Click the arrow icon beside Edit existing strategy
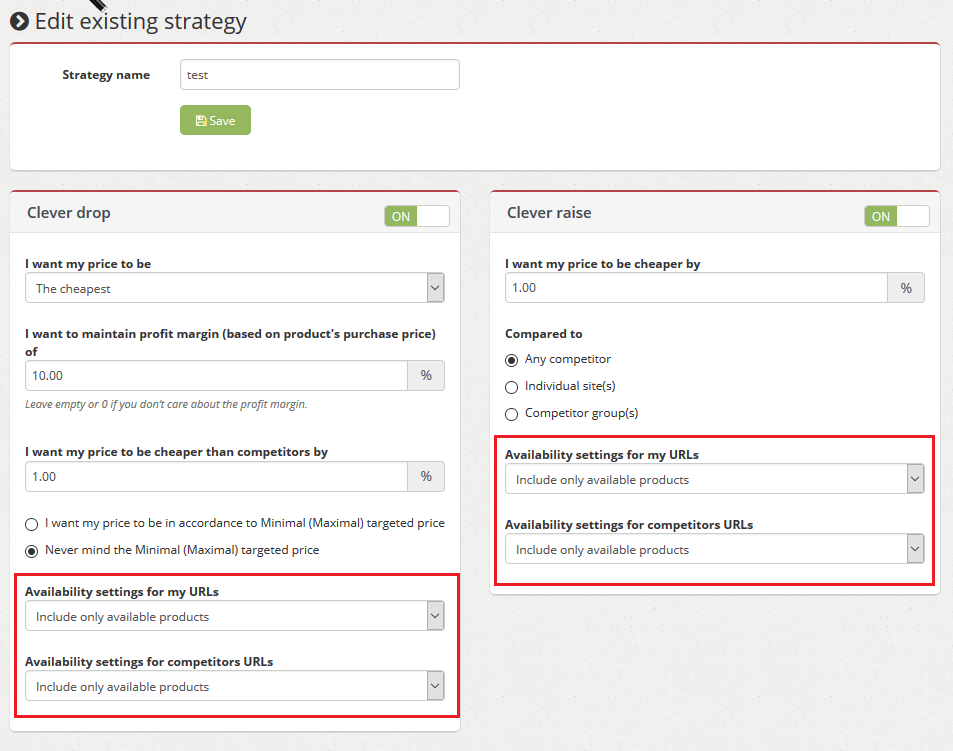 coord(19,21)
